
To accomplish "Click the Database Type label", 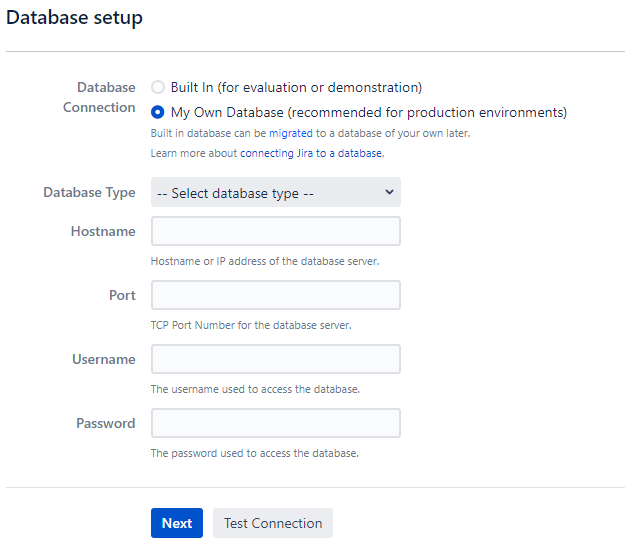I will 89,192.
